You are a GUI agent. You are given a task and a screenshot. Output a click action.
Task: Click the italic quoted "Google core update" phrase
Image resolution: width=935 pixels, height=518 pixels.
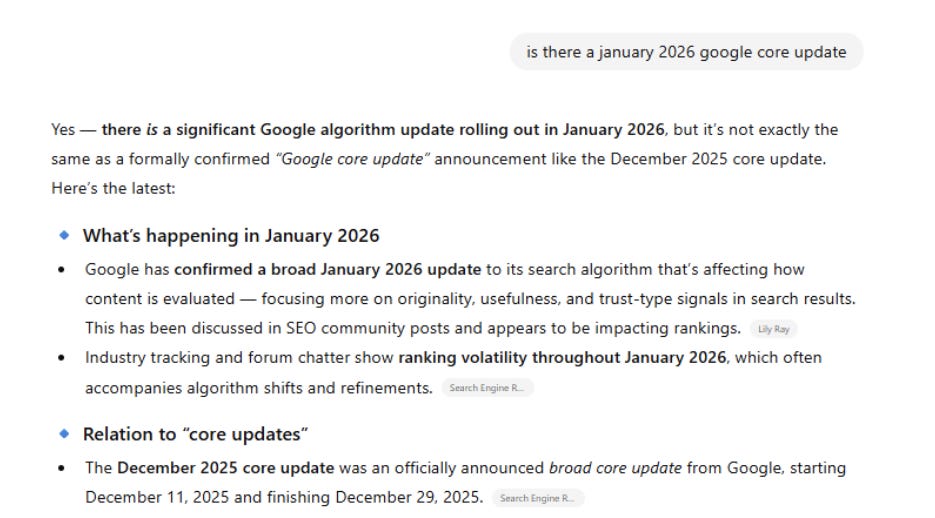[x=350, y=159]
